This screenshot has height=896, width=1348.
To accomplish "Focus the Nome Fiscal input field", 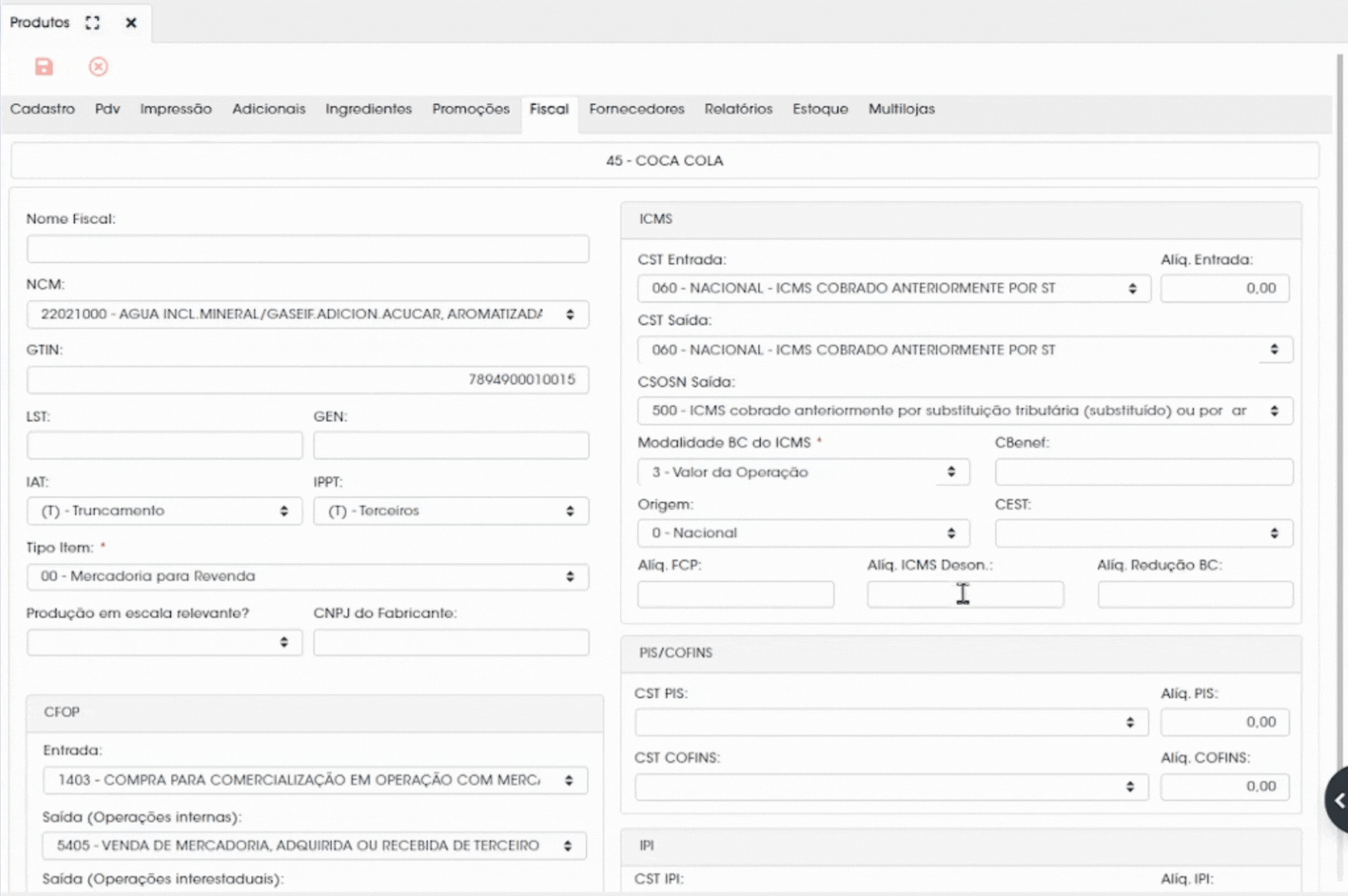I will click(307, 249).
